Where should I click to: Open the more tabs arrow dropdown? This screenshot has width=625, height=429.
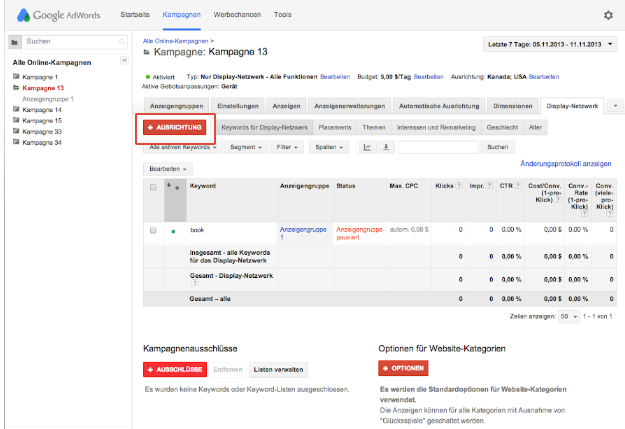coord(615,106)
